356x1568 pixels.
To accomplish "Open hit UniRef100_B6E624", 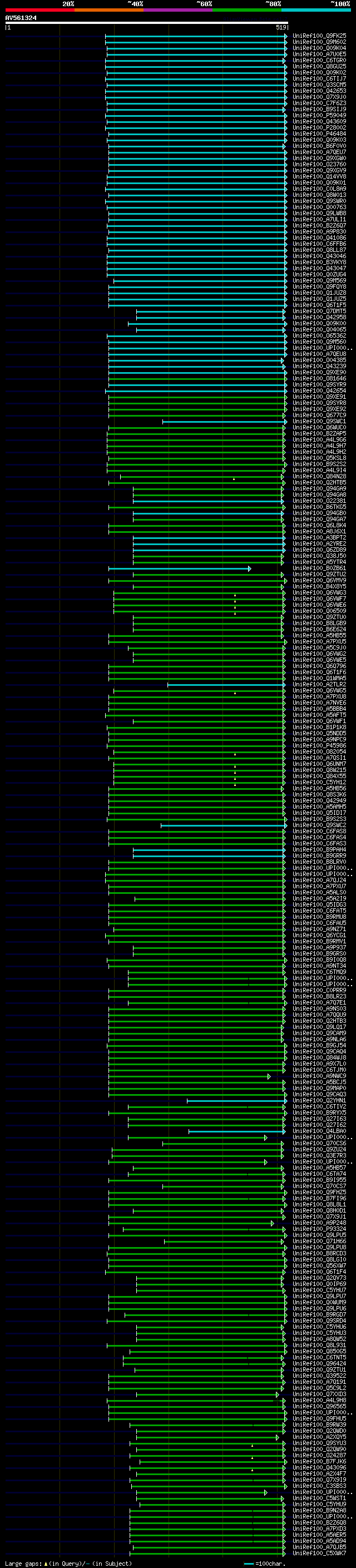I will 319,630.
